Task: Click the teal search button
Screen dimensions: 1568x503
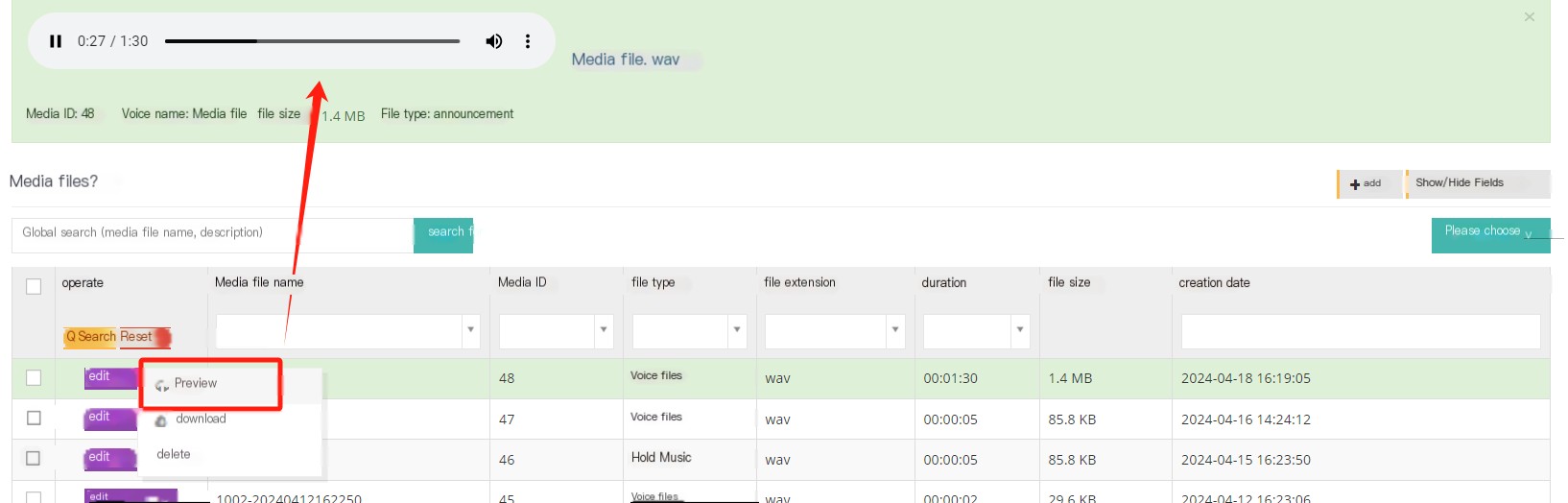Action: pos(443,235)
